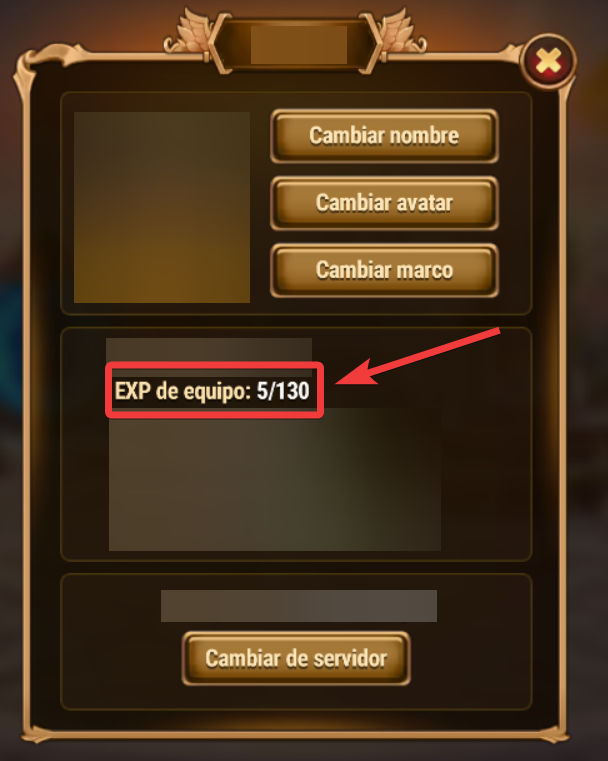Click the blurred server name bar
The width and height of the screenshot is (608, 761).
[299, 606]
